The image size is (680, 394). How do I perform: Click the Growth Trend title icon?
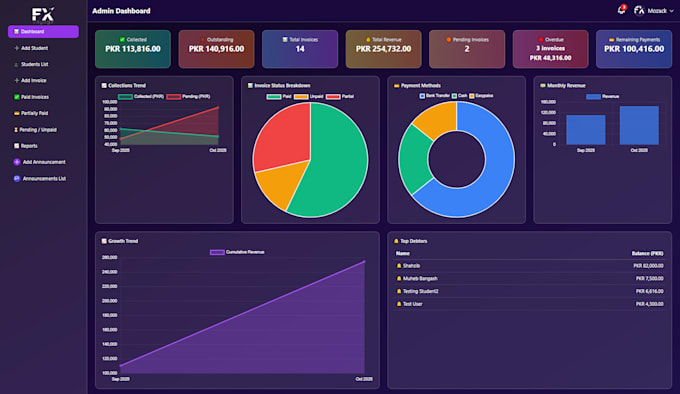click(104, 241)
